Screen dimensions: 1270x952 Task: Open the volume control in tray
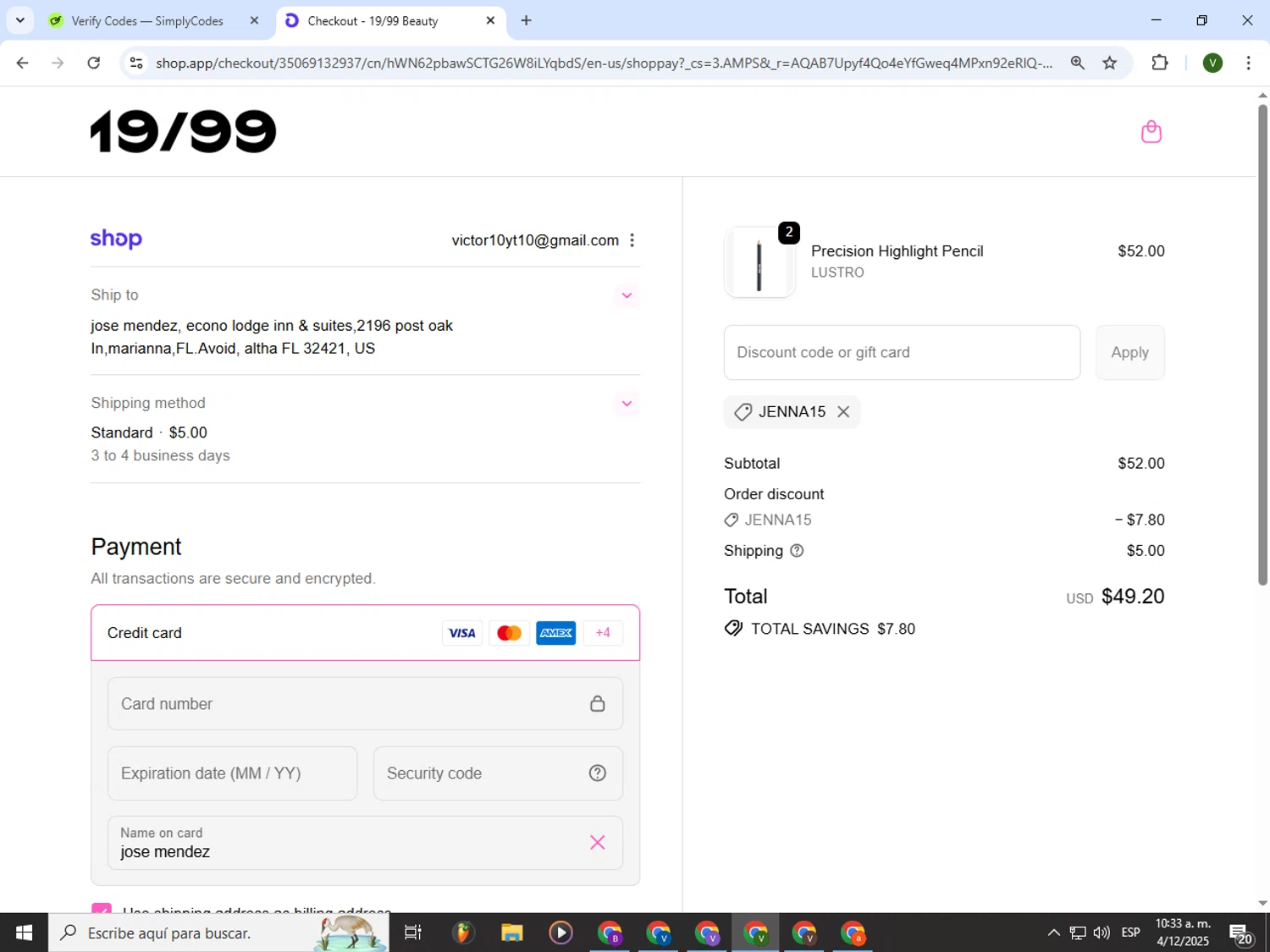pyautogui.click(x=1102, y=933)
